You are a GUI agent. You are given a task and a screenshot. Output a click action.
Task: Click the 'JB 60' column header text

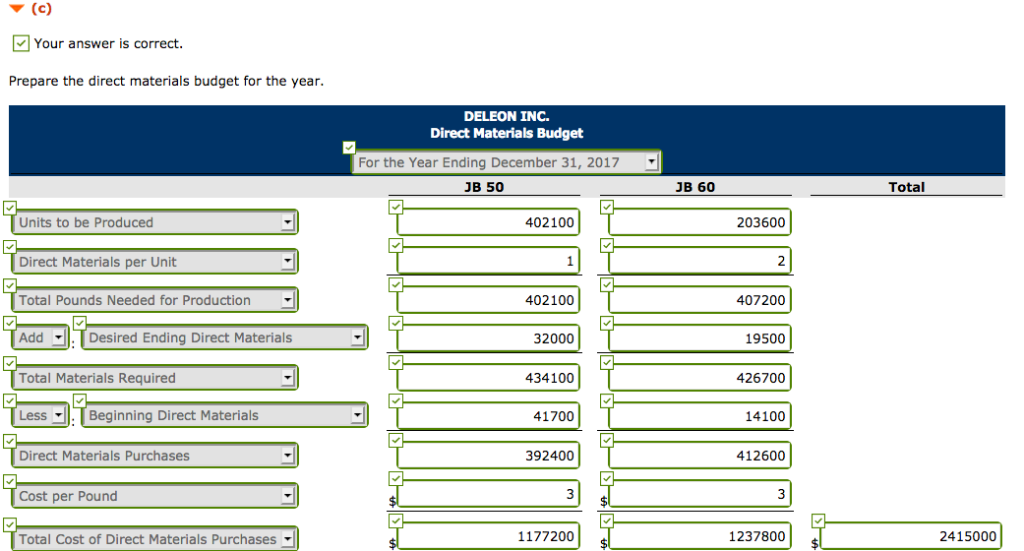(695, 187)
